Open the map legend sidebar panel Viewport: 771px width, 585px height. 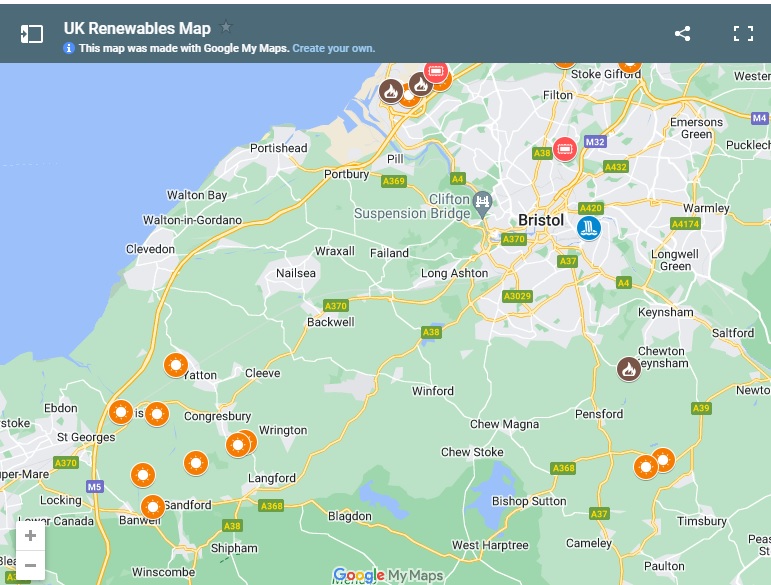point(32,33)
